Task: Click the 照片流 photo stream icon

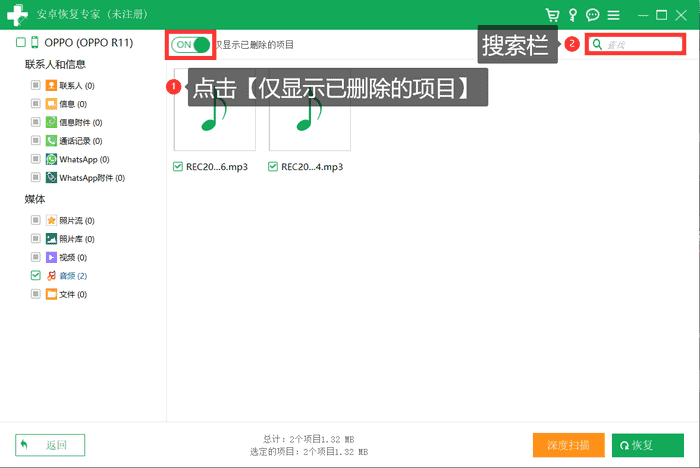Action: pyautogui.click(x=51, y=220)
